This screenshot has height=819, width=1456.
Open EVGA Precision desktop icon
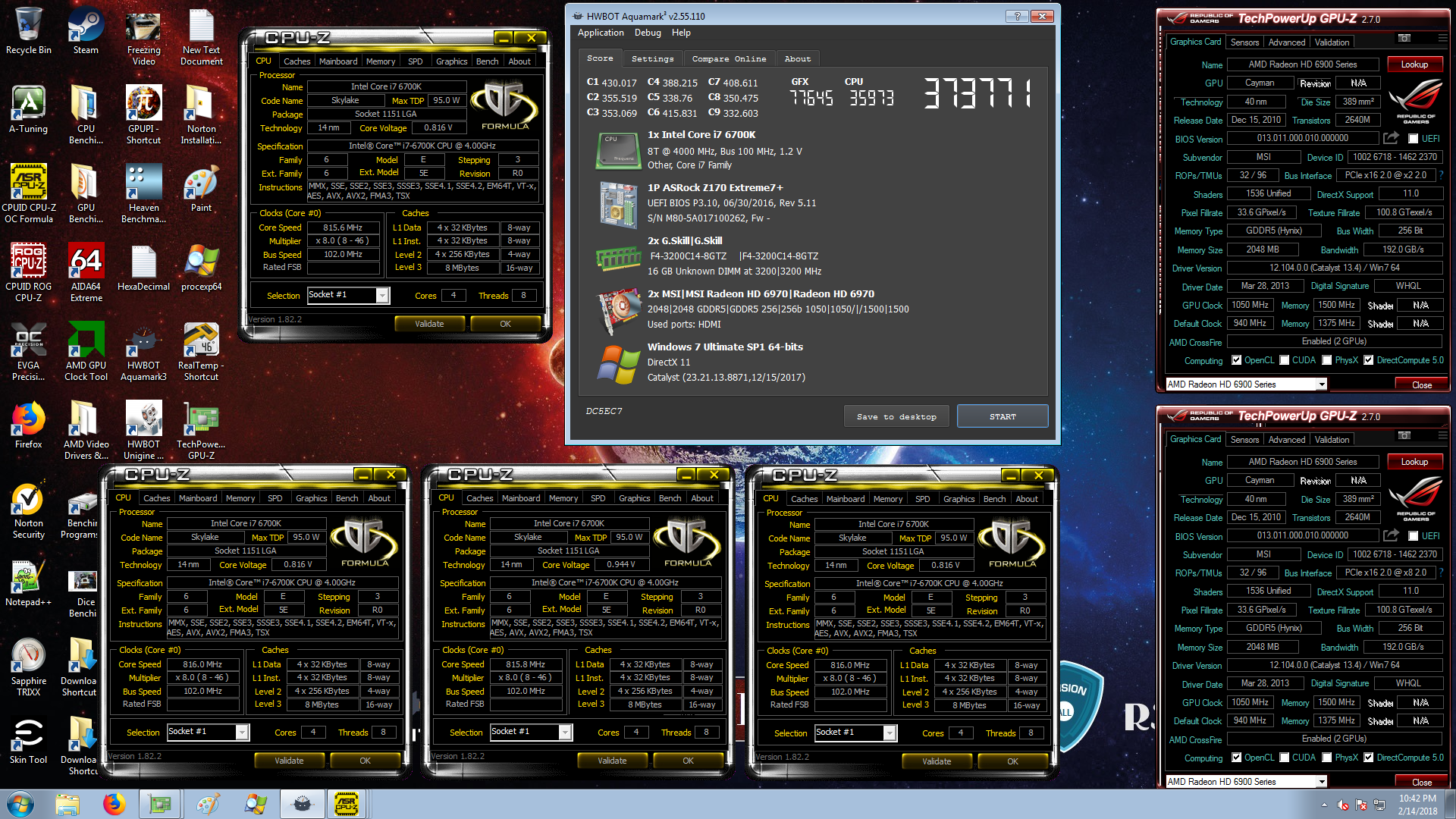[29, 350]
